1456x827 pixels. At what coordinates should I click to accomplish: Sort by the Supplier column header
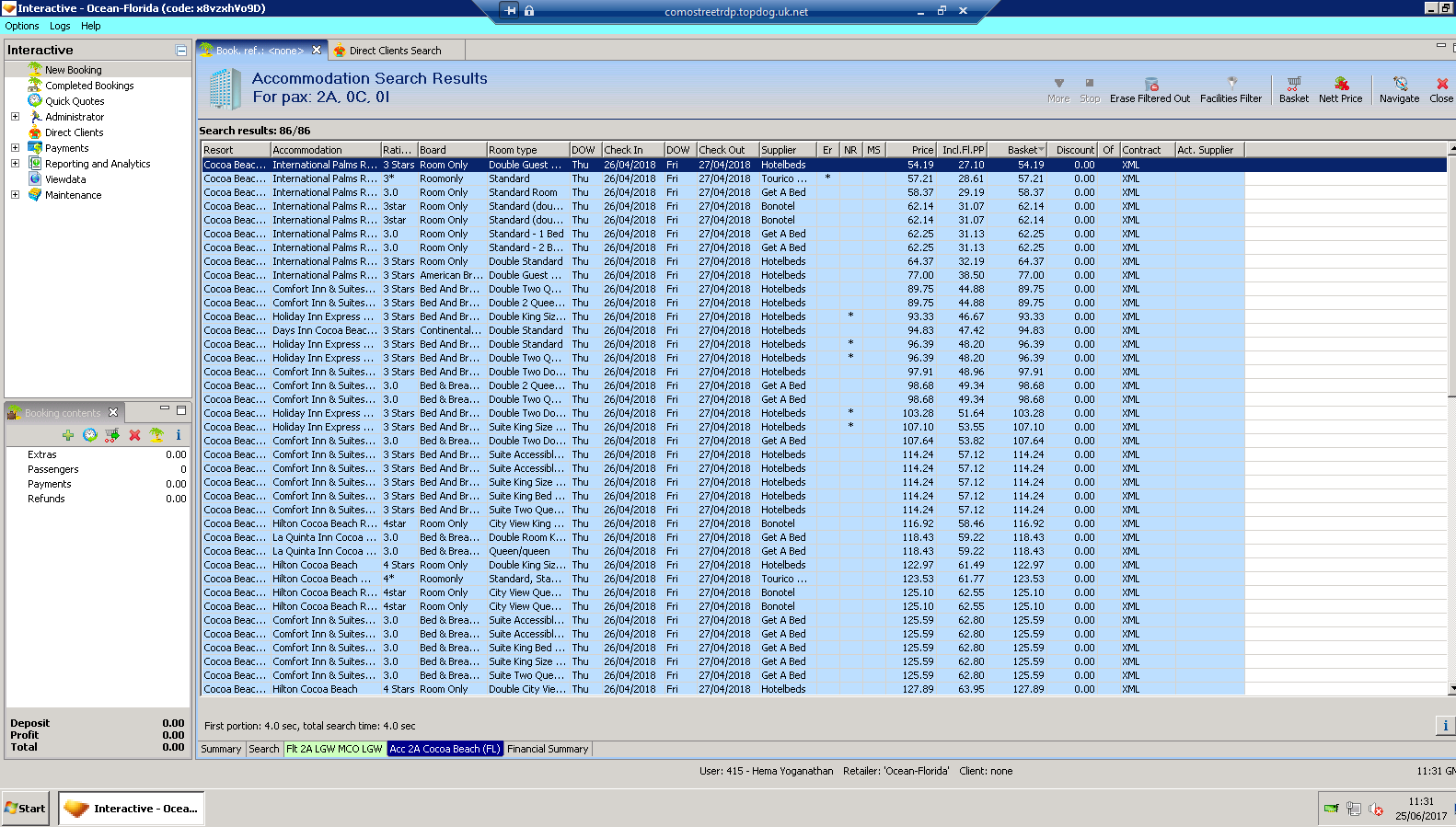[x=788, y=150]
